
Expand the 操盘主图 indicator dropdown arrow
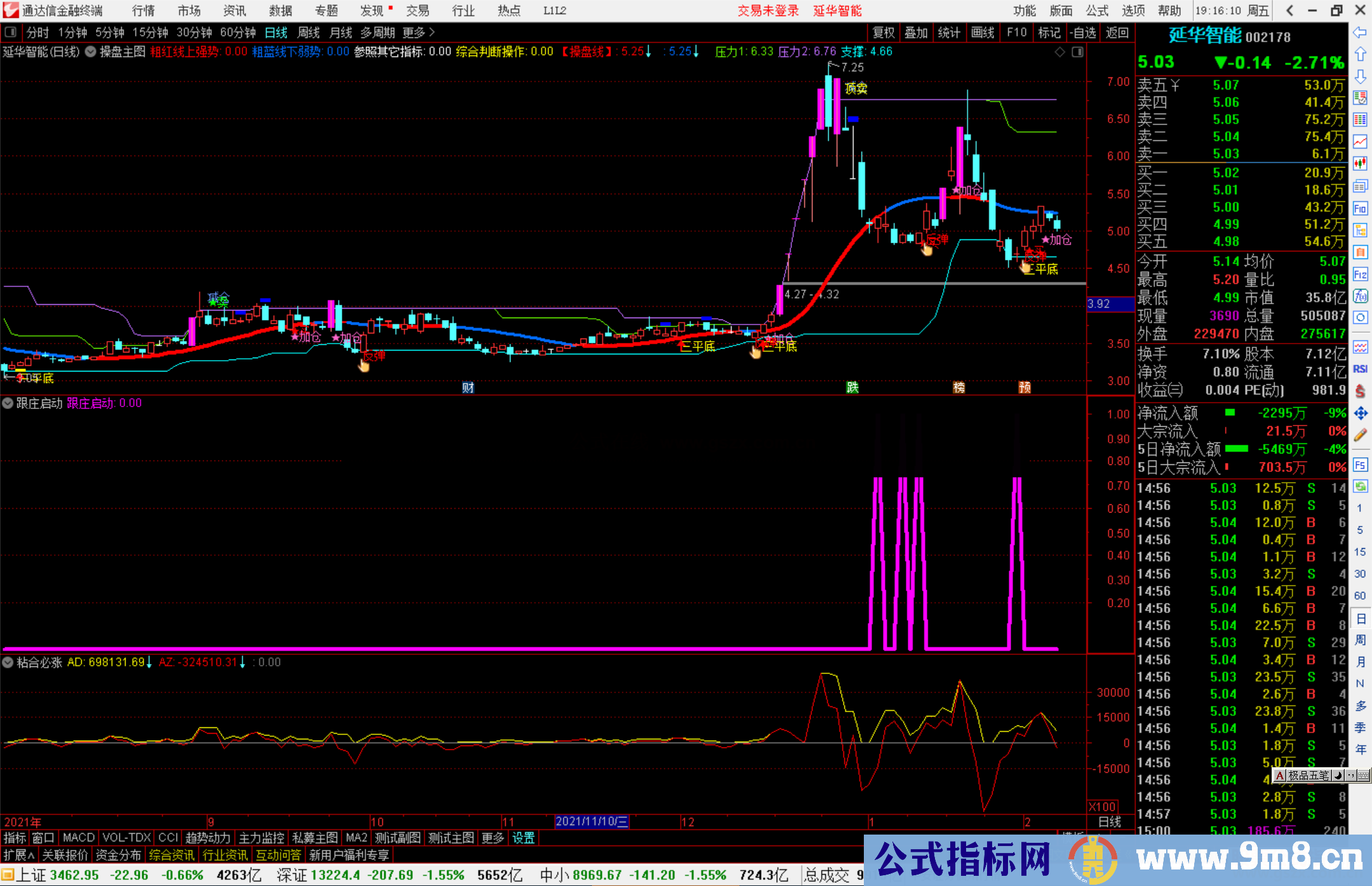click(x=91, y=52)
